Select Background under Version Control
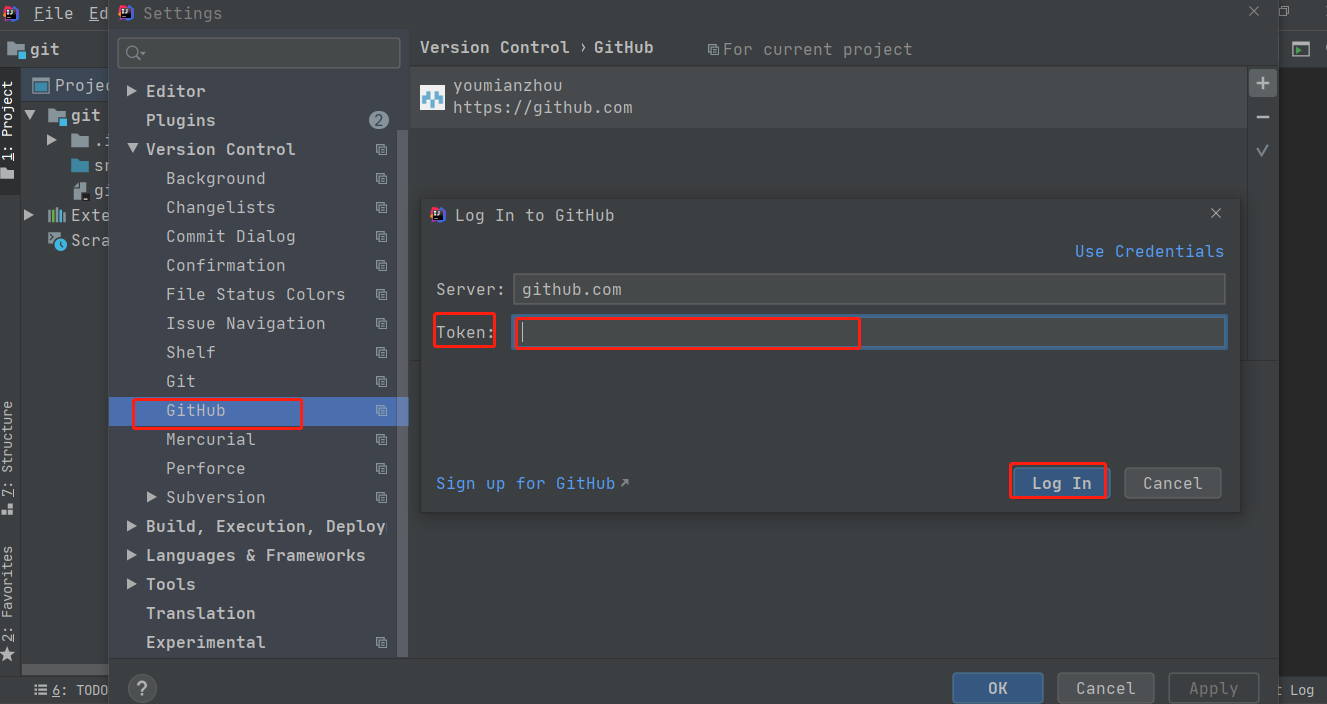The image size is (1327, 704). point(216,178)
